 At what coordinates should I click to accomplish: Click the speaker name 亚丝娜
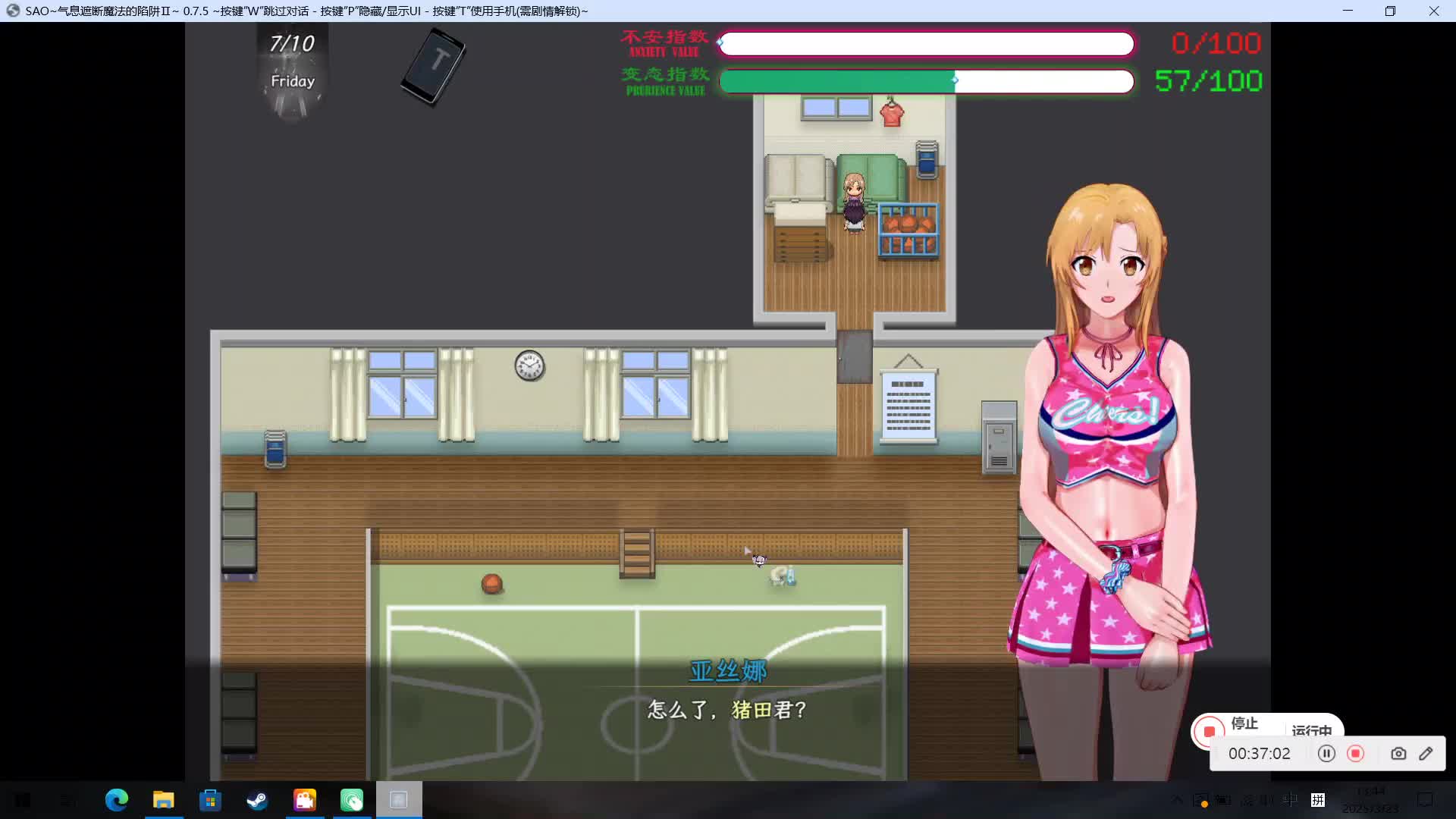coord(728,671)
